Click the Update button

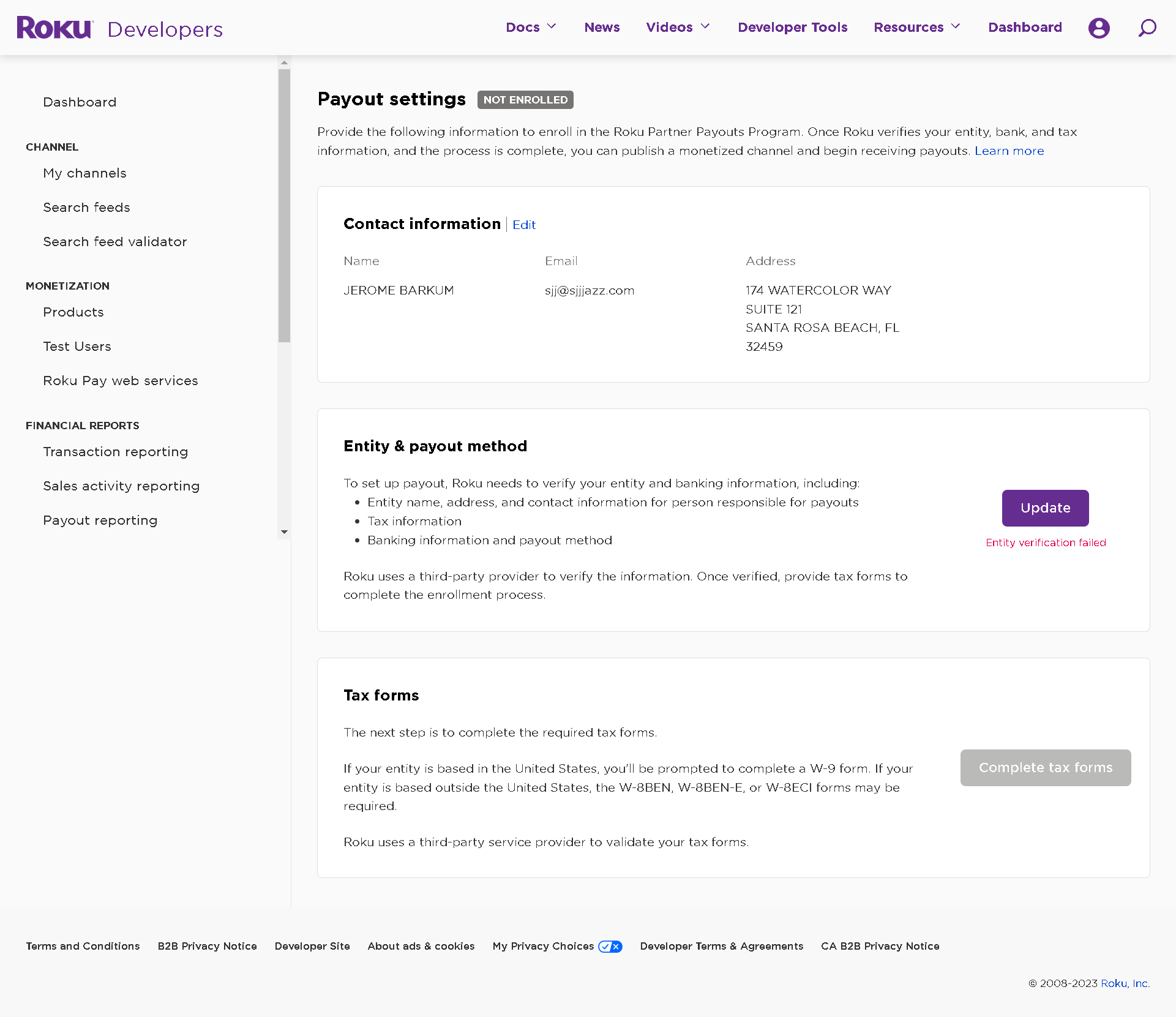[x=1045, y=508]
